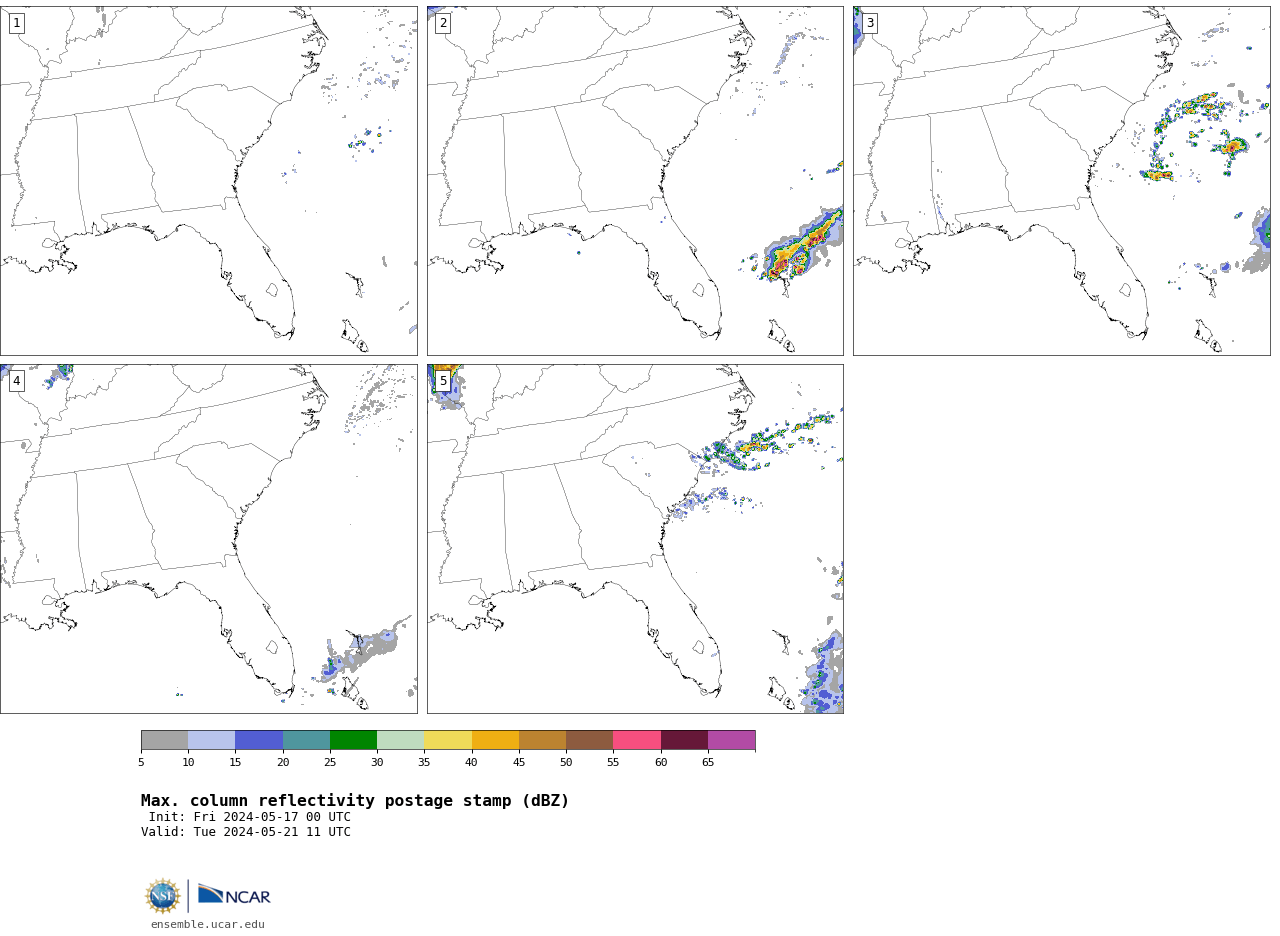Viewport: 1280px width, 936px height.
Task: Click the number label '4' on fourth panel
Action: click(16, 381)
